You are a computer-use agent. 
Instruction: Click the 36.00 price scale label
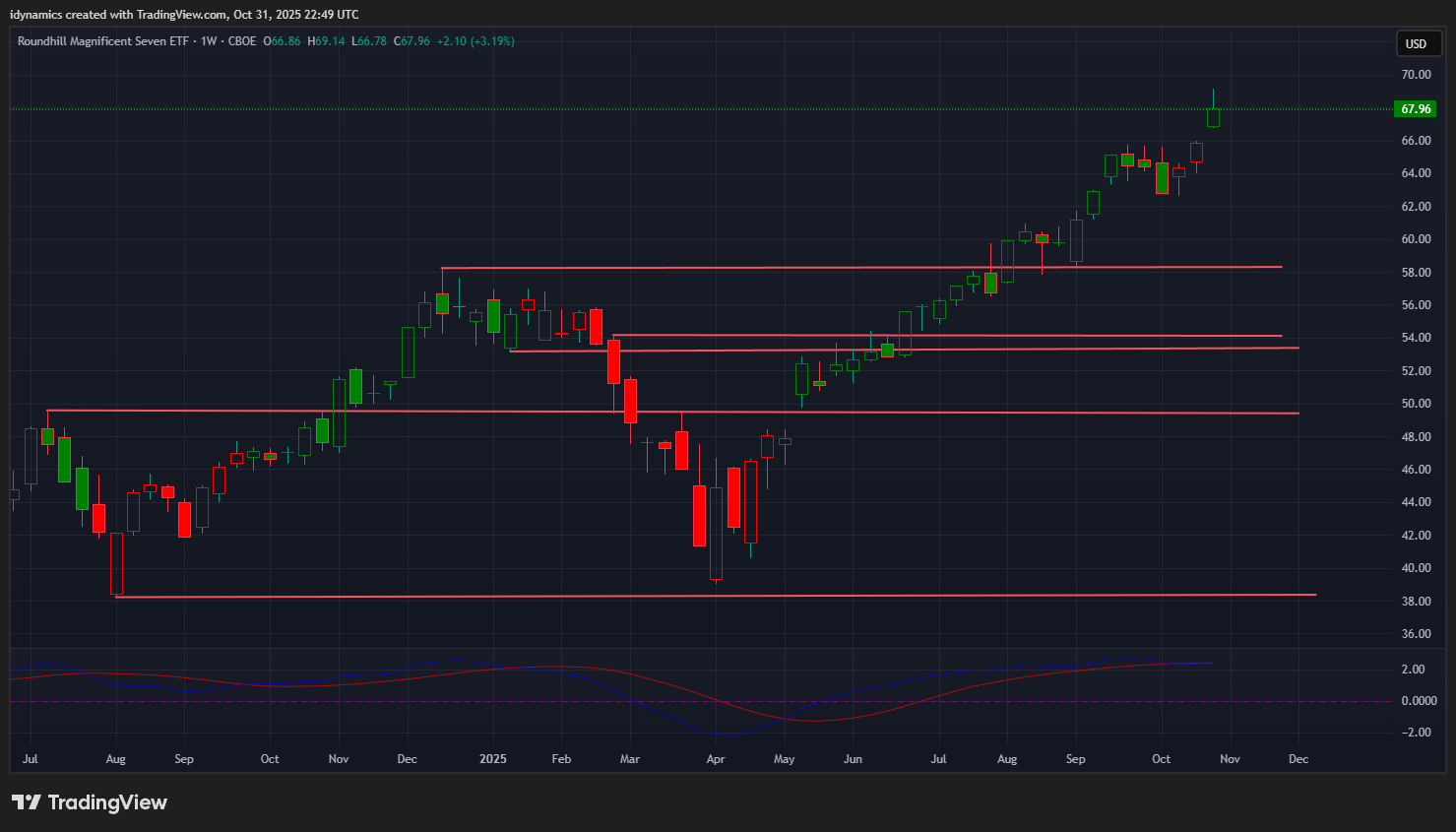1416,634
